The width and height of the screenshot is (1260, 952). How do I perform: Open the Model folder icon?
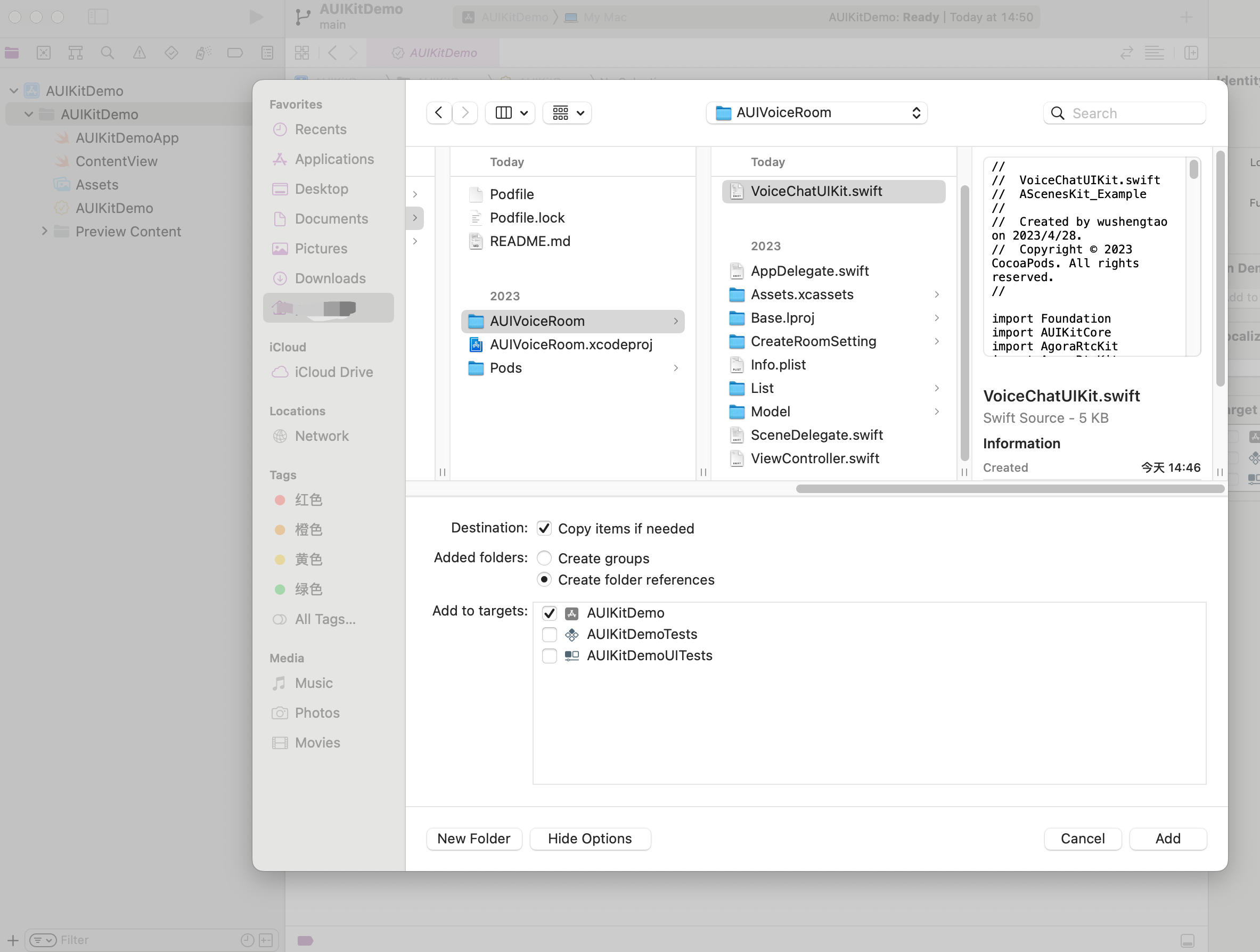point(737,411)
